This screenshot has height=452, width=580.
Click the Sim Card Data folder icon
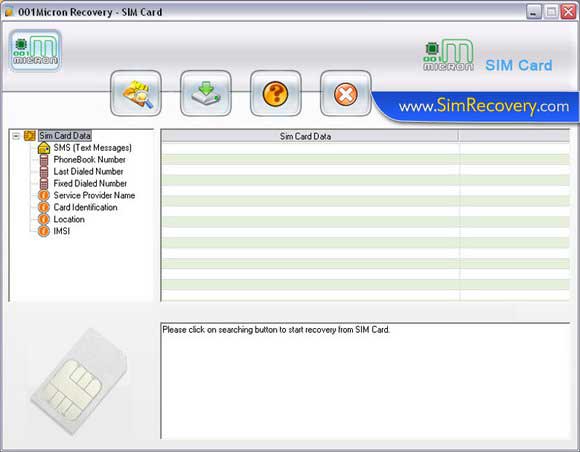(30, 136)
